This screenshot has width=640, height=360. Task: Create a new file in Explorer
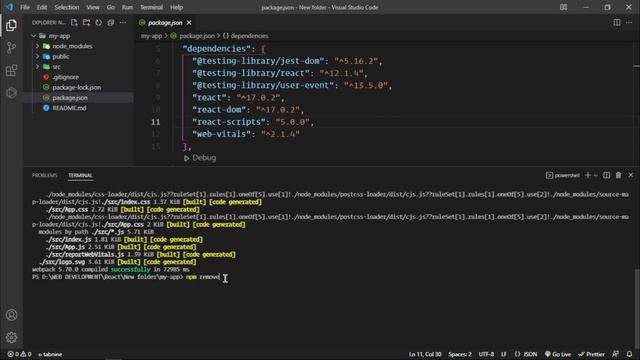(x=74, y=23)
